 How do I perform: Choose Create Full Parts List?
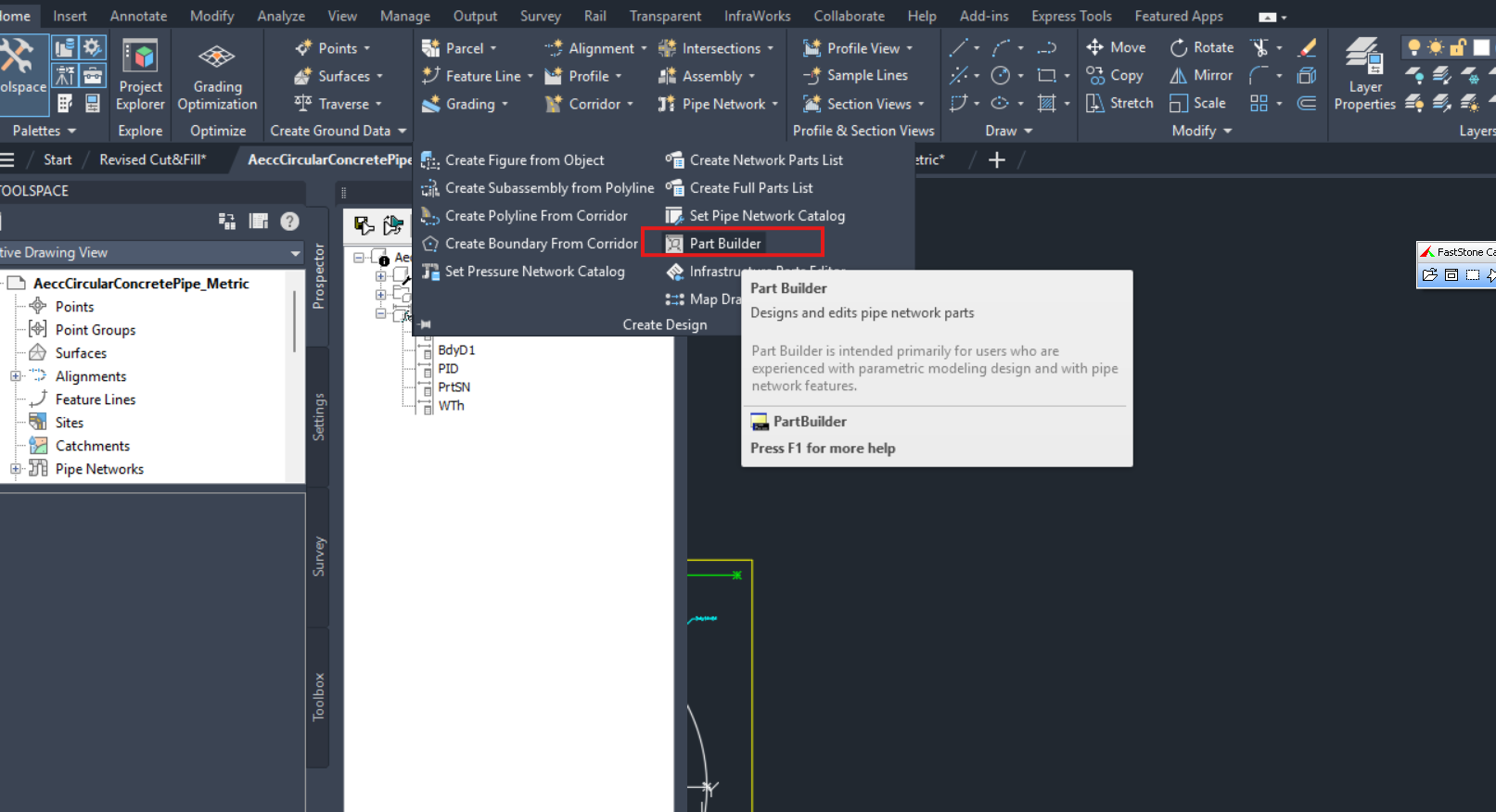739,188
